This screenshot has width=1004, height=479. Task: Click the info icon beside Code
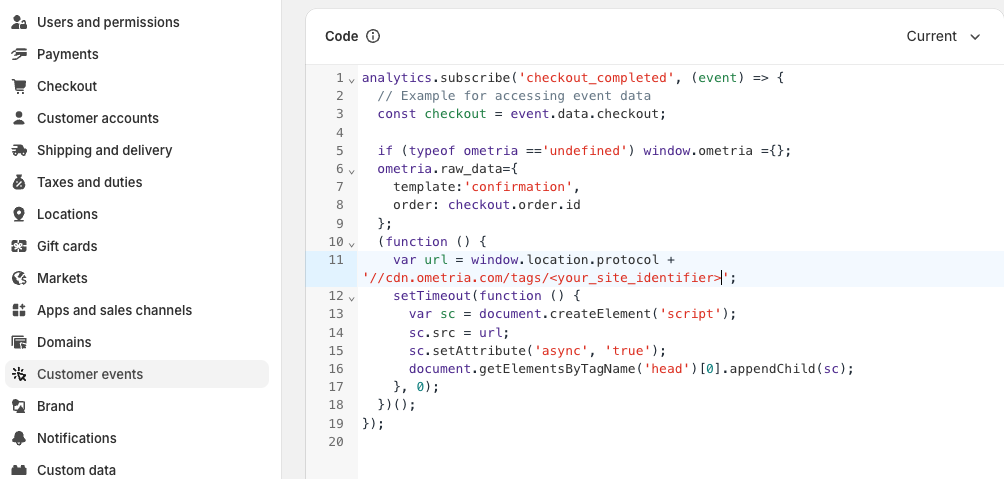373,36
